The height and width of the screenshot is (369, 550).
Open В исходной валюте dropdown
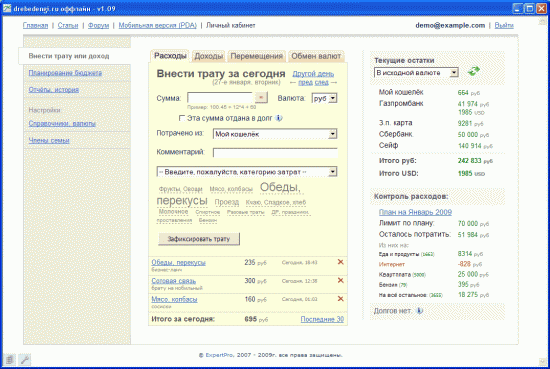416,73
